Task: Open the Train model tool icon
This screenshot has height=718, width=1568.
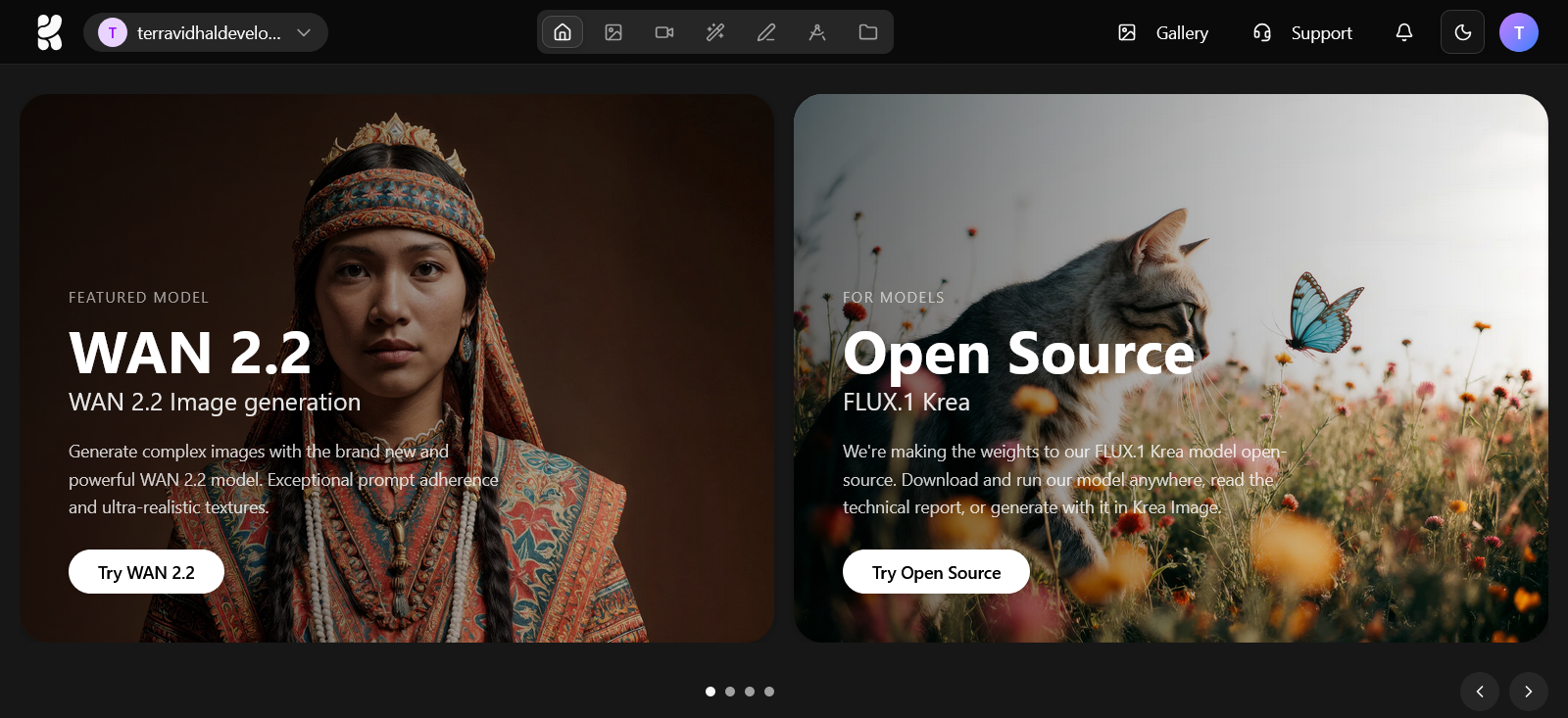Action: [817, 32]
